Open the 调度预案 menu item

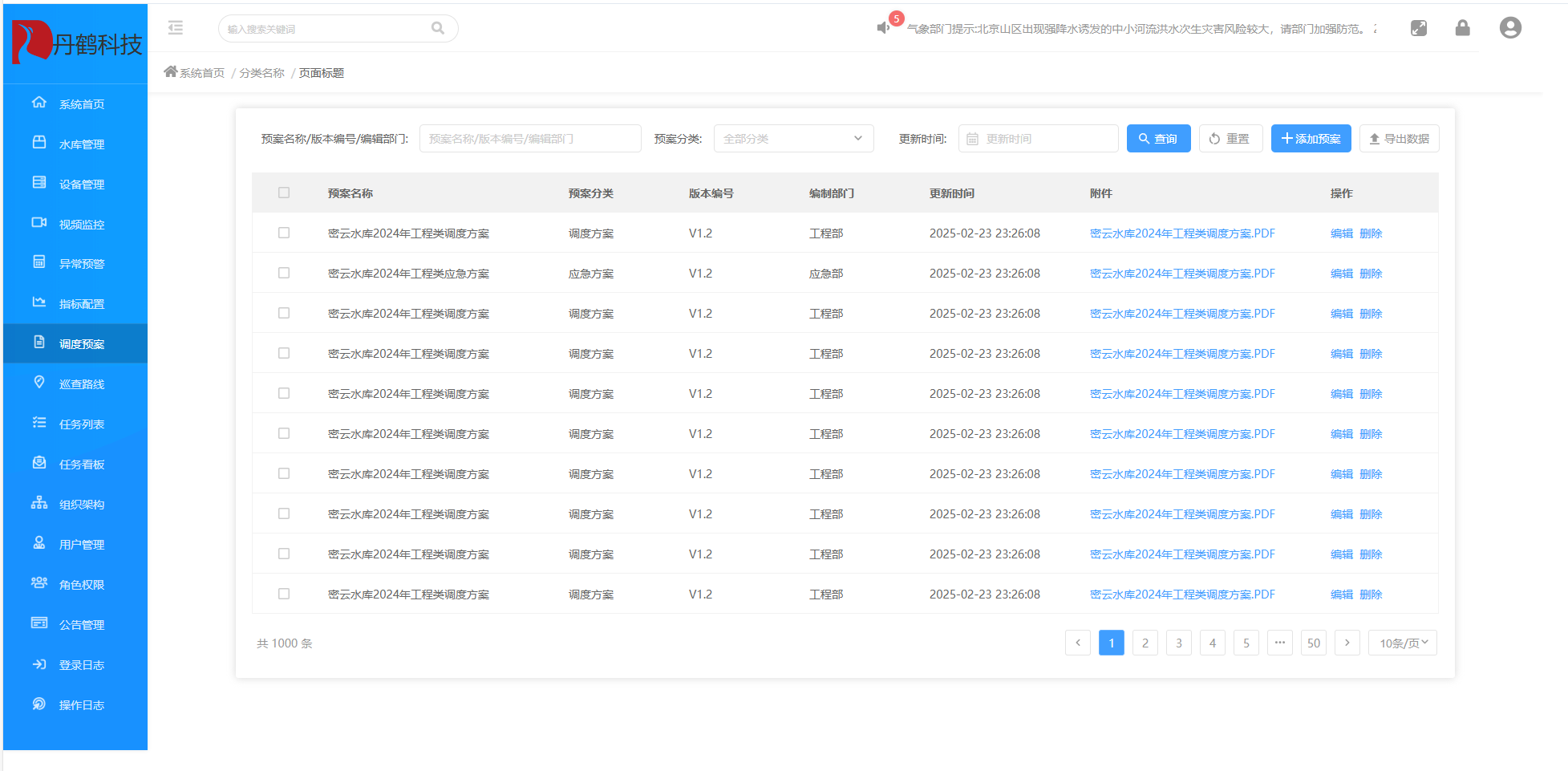click(x=75, y=343)
